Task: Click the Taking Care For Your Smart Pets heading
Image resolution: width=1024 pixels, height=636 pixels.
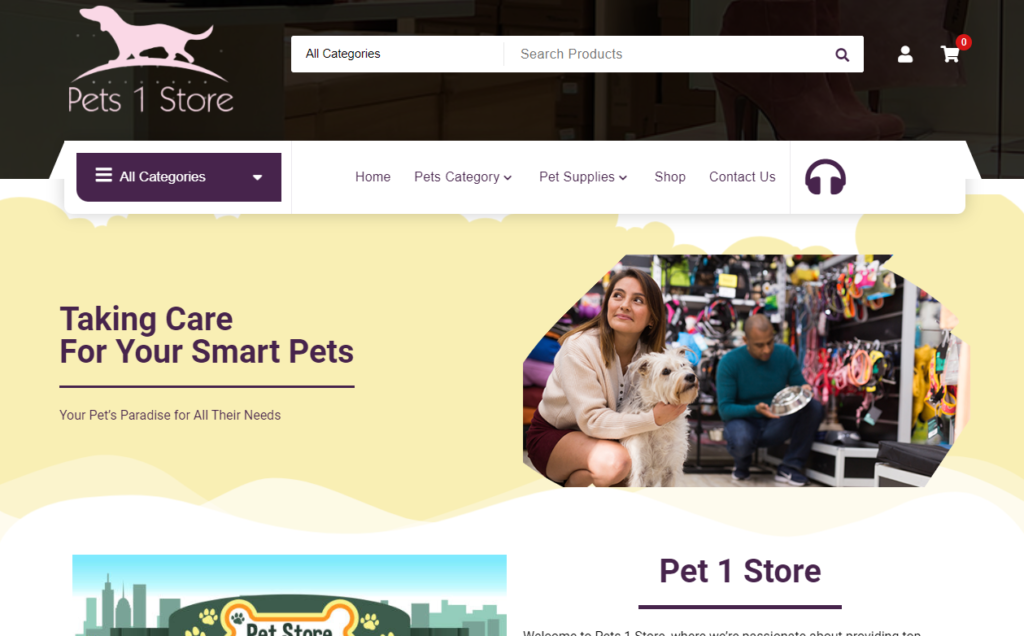Action: [206, 336]
